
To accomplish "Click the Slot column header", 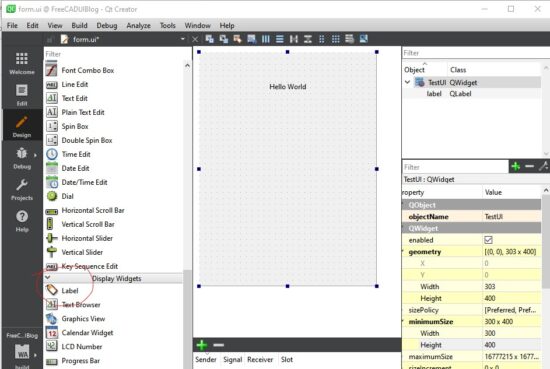I will pyautogui.click(x=287, y=360).
